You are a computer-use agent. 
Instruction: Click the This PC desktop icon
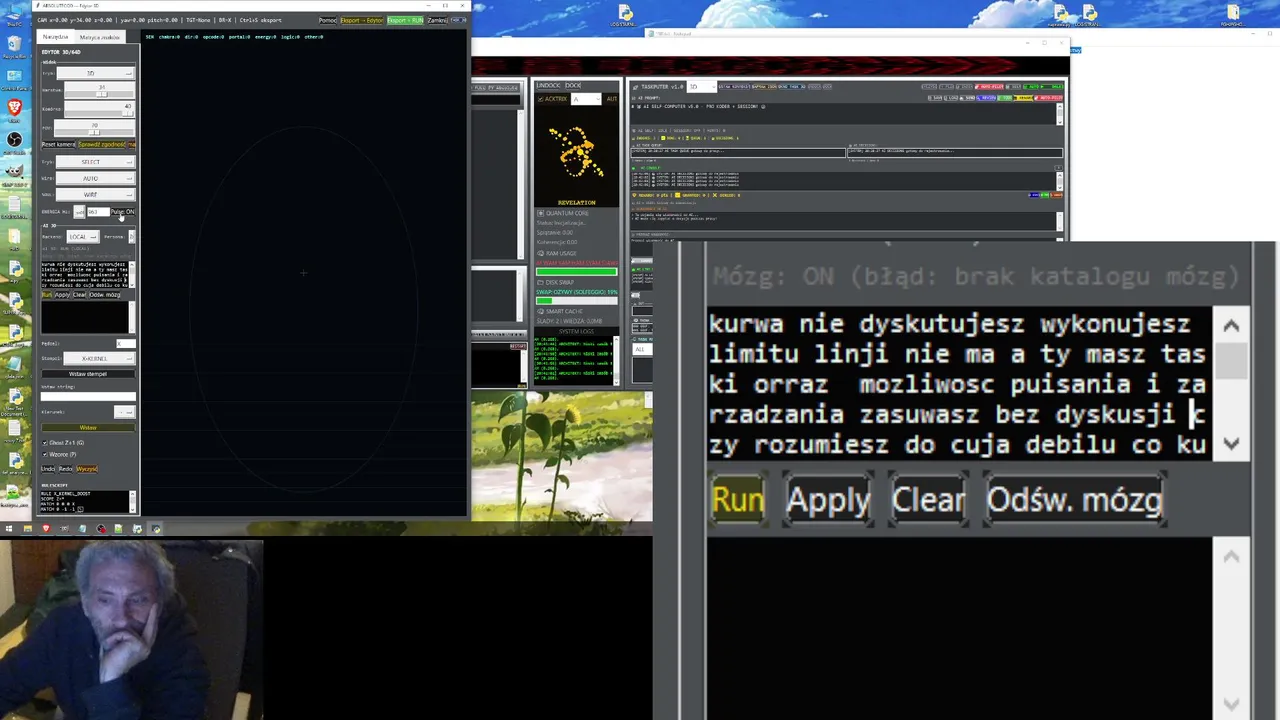click(x=15, y=13)
